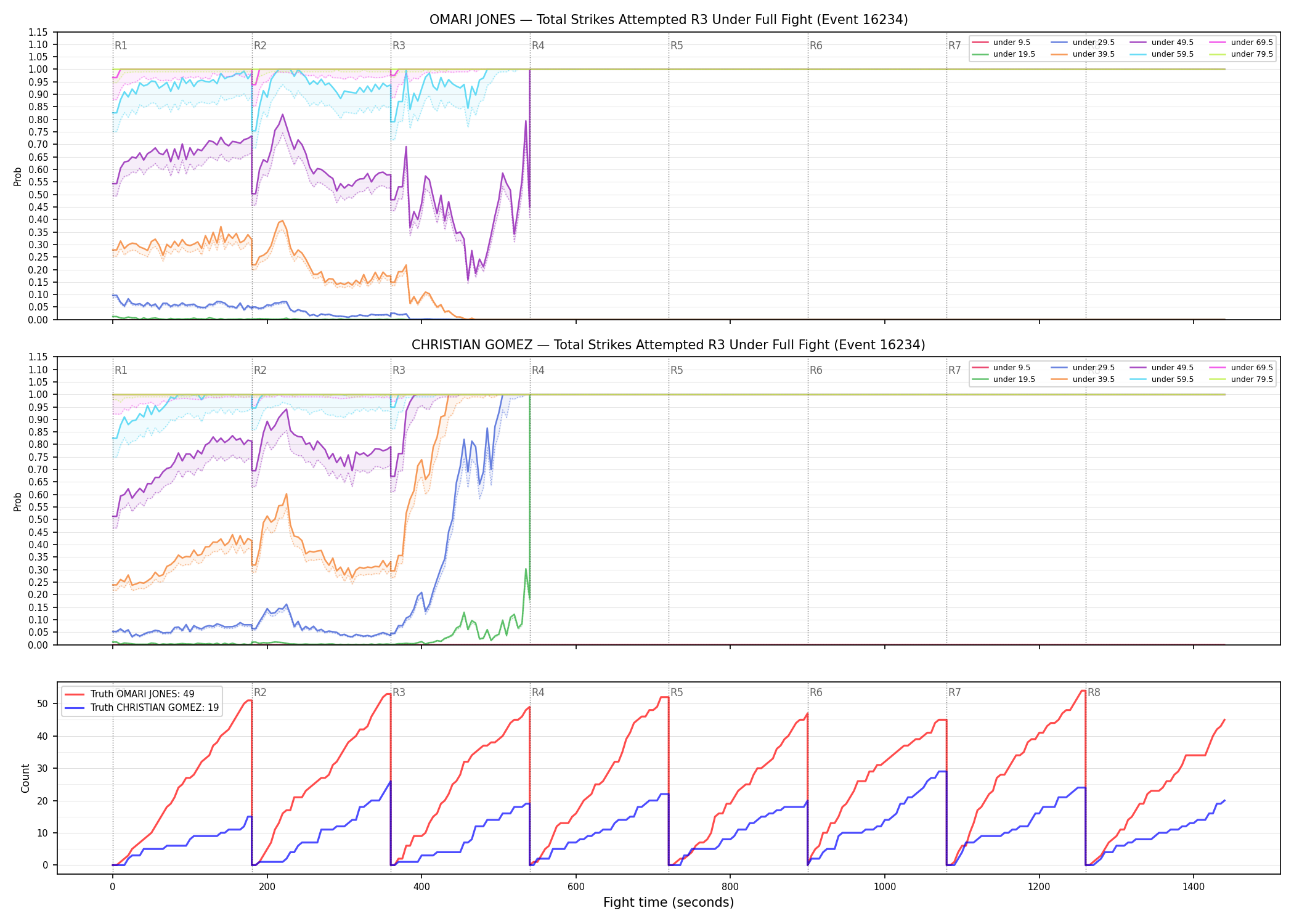Viewport: 1294px width, 924px height.
Task: Click x-axis tick label '200'
Action: (x=267, y=887)
